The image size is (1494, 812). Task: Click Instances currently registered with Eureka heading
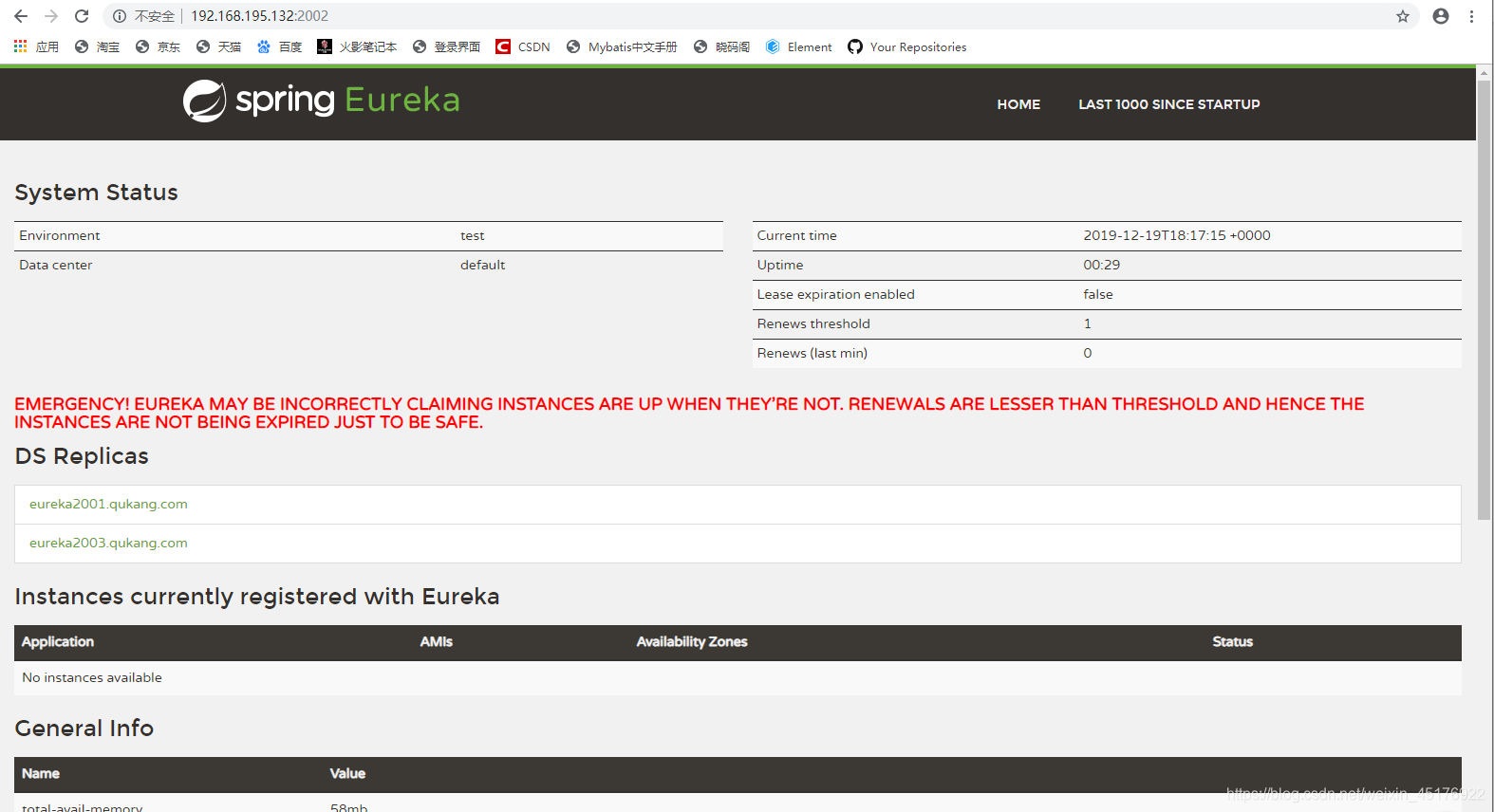(257, 597)
